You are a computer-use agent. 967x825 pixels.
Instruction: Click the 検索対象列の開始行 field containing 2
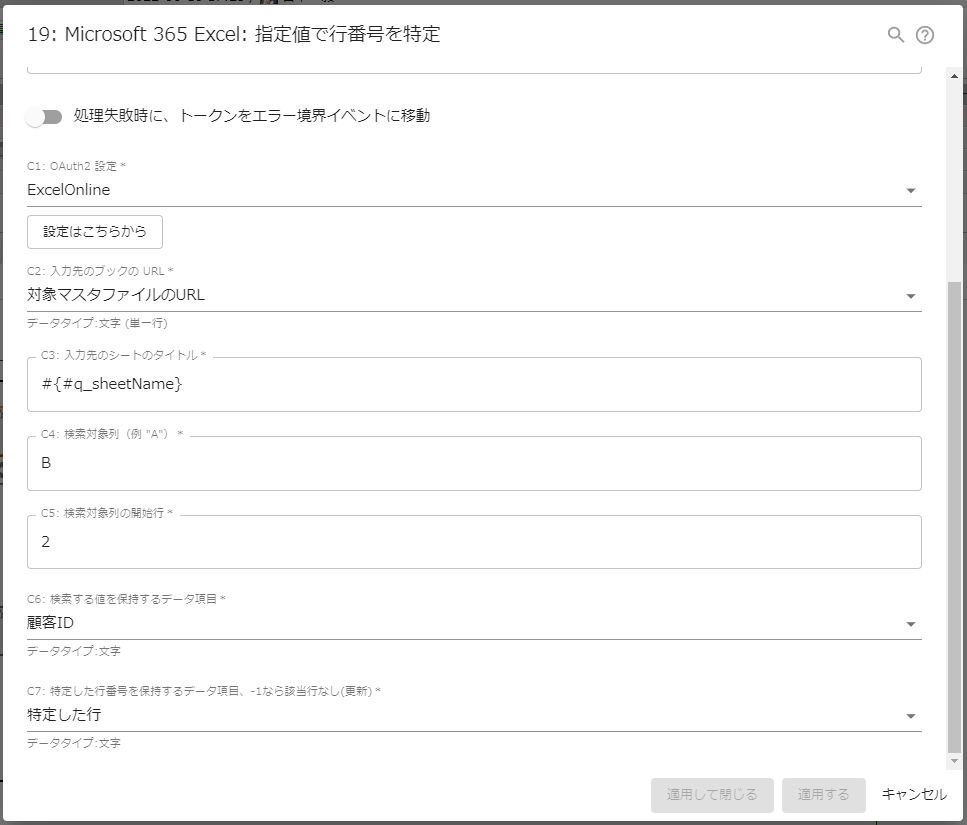coord(473,541)
